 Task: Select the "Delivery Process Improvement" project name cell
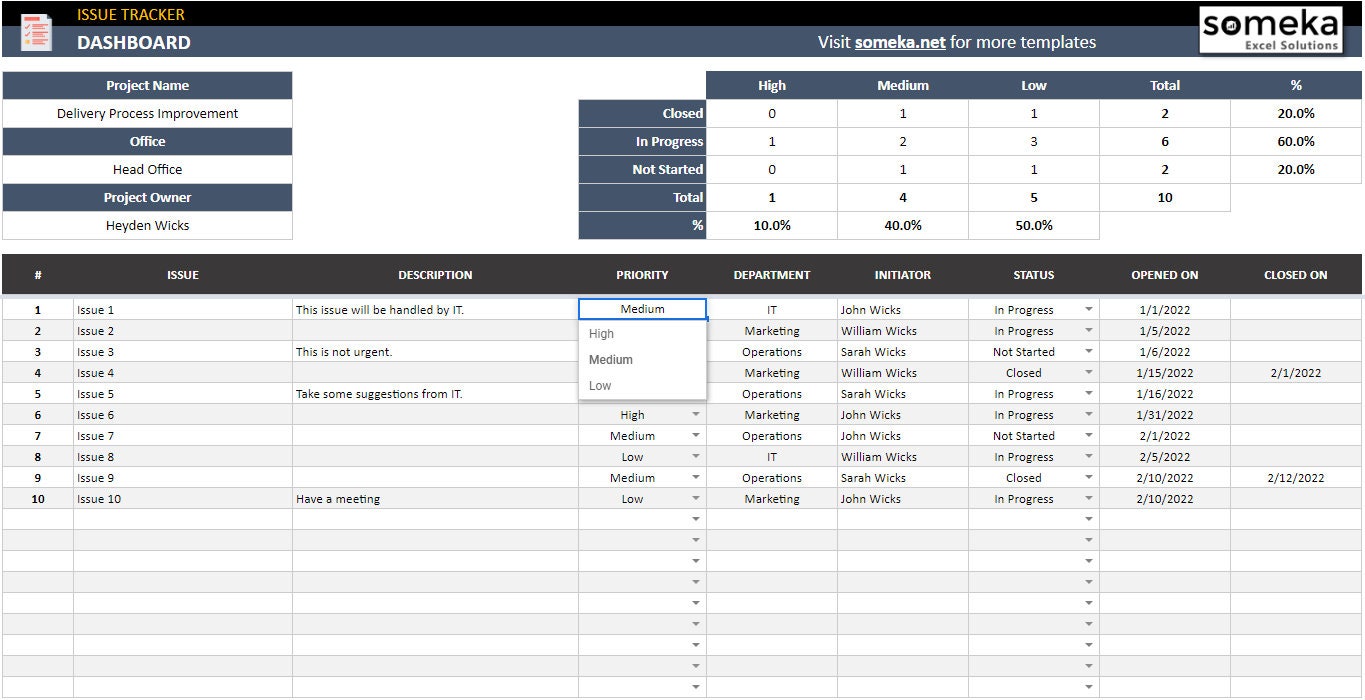(148, 113)
